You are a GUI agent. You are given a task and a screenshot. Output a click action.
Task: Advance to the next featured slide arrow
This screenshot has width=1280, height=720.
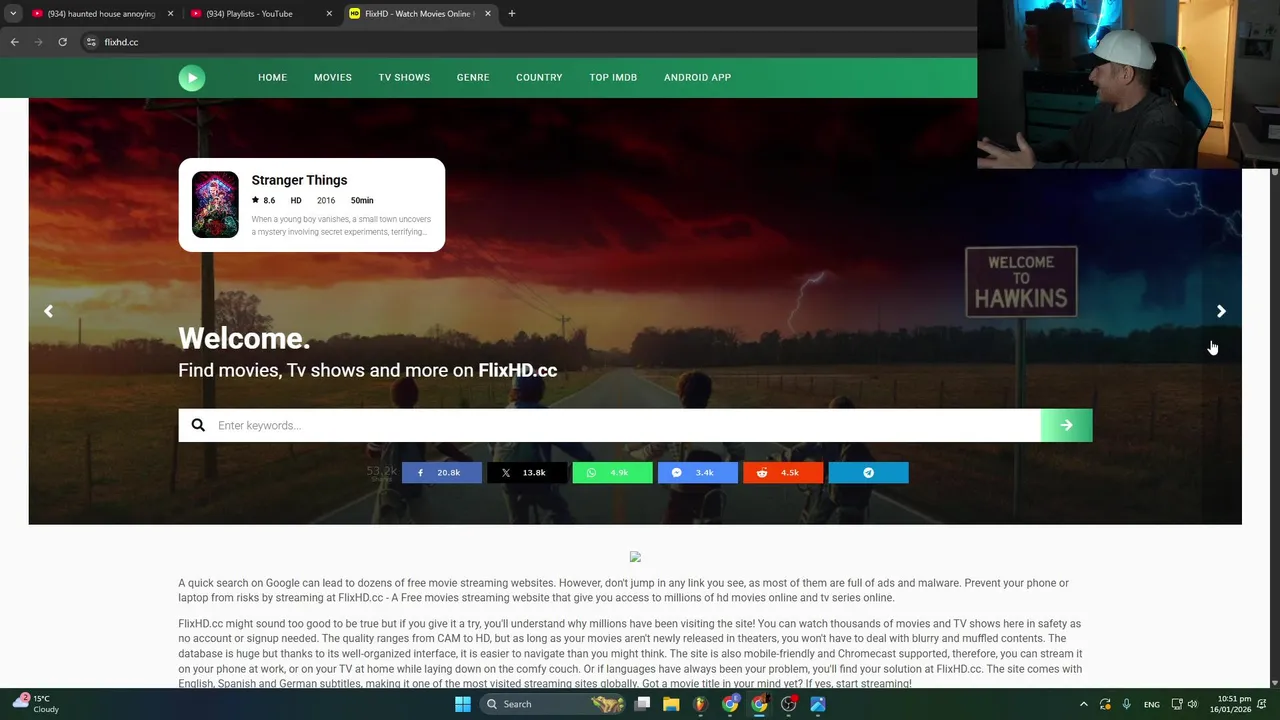click(x=1221, y=311)
